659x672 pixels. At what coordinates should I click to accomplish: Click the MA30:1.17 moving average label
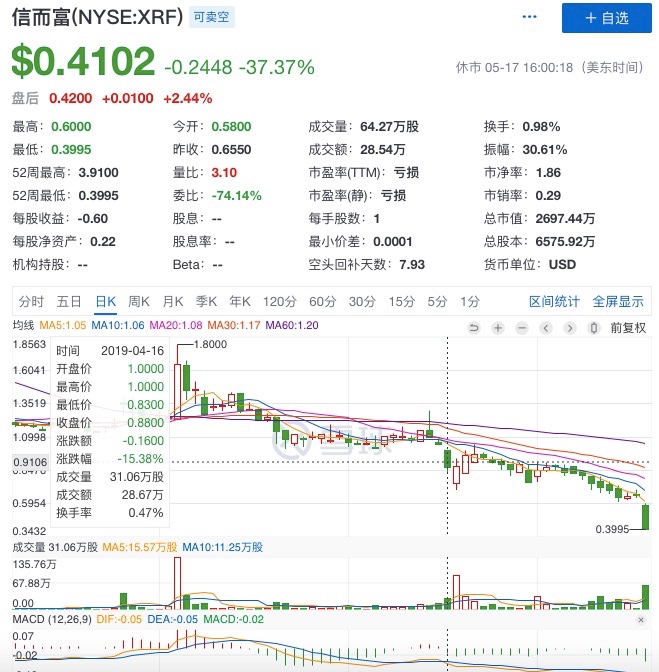pos(234,325)
